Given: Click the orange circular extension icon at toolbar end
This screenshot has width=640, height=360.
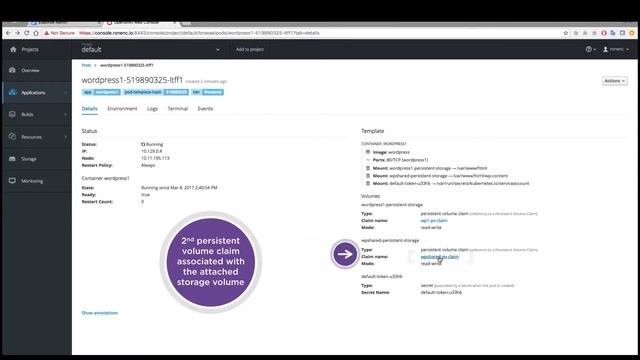Looking at the screenshot, I should click(632, 33).
